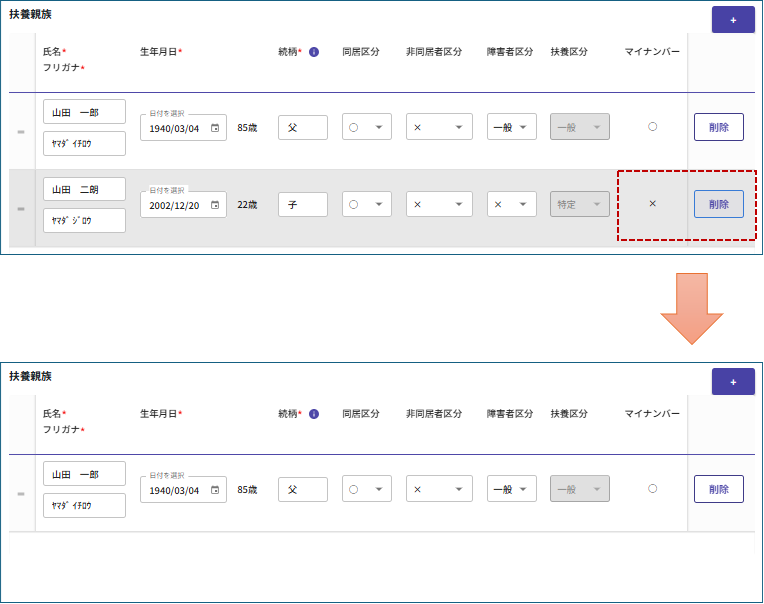Click the plus add button in upper panel
The height and width of the screenshot is (604, 764).
[x=733, y=20]
